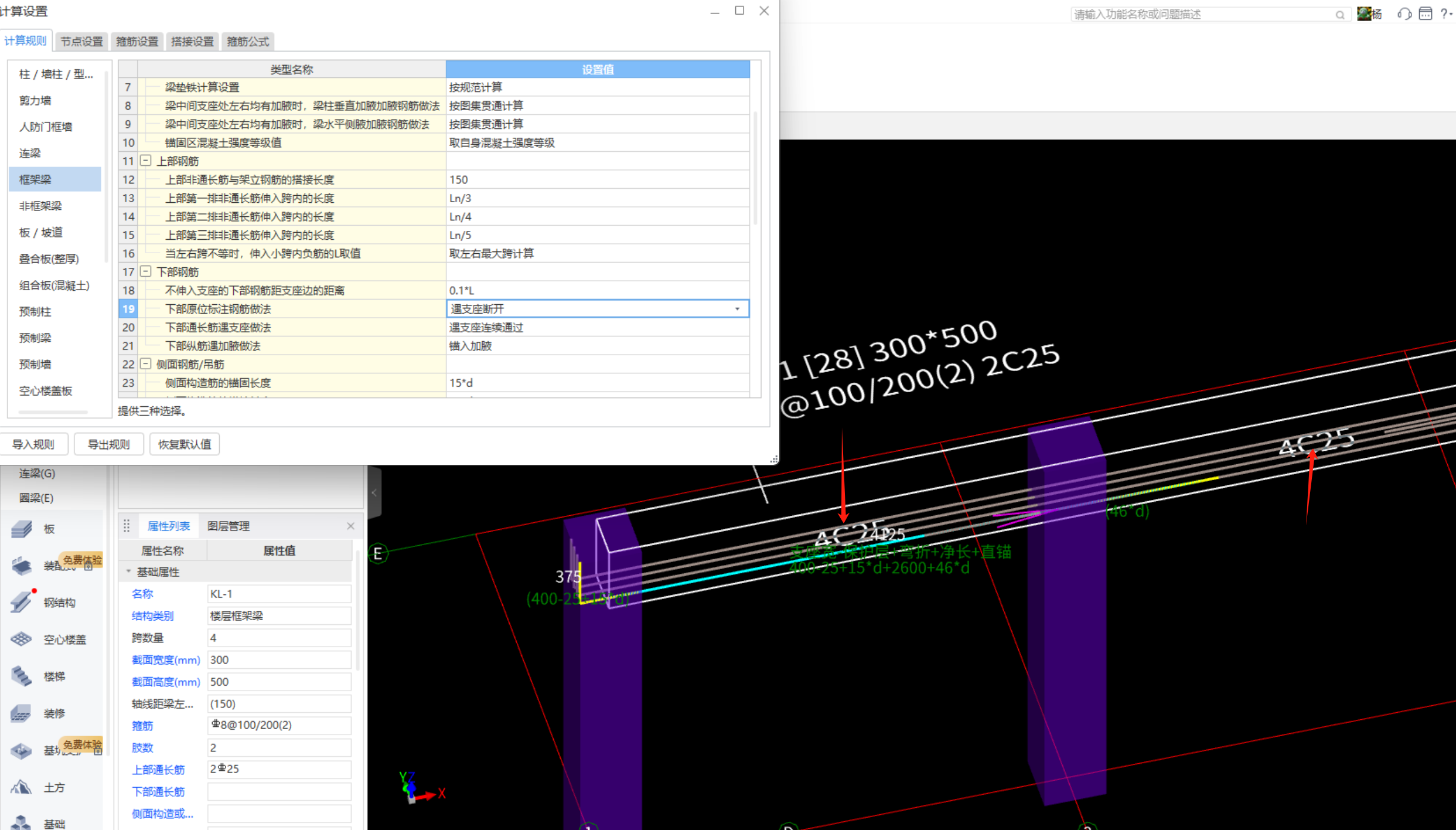The height and width of the screenshot is (830, 1456).
Task: Collapse the left panel arrow handle
Action: [374, 493]
